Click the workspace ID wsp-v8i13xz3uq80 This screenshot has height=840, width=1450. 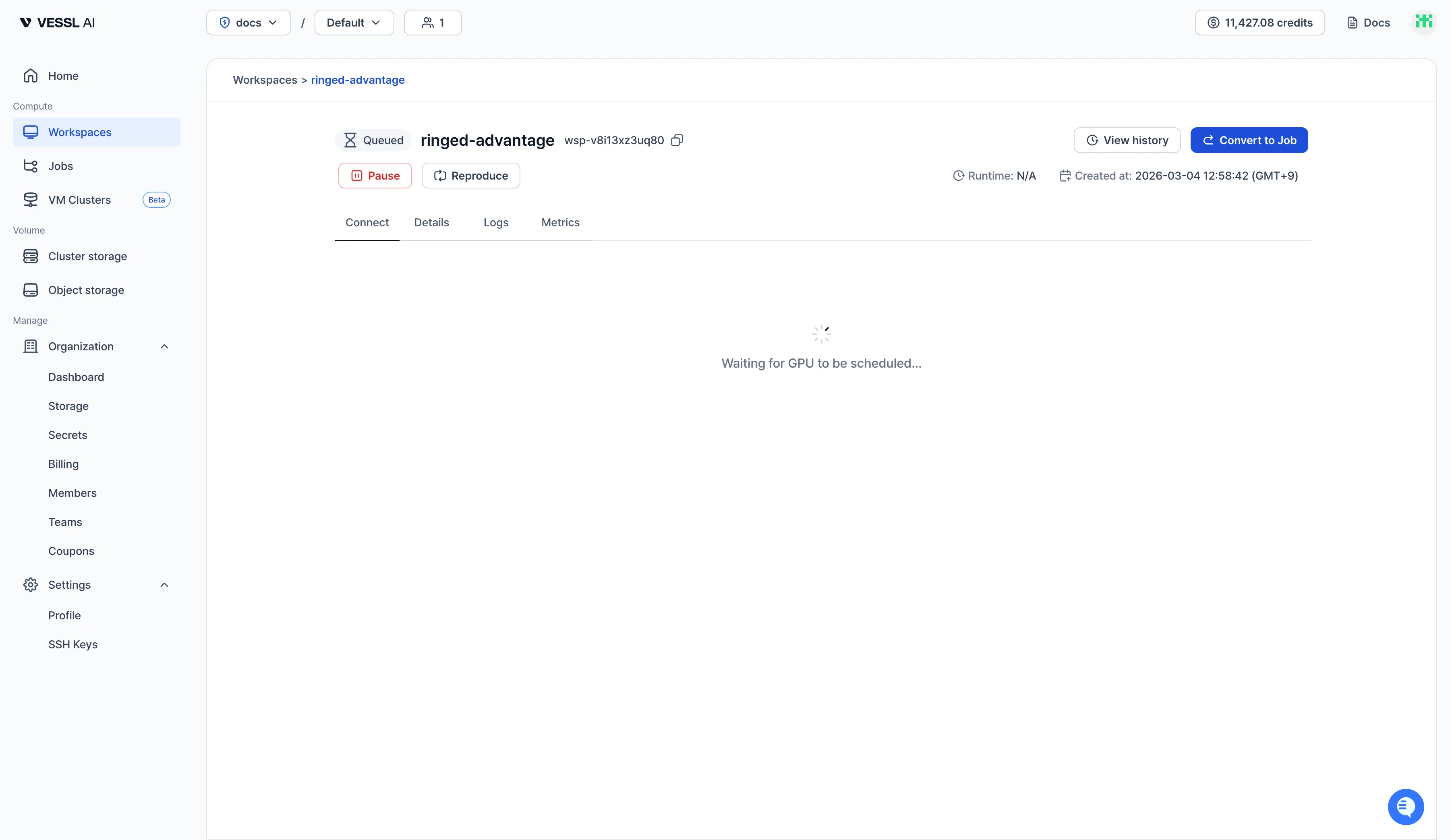[614, 141]
